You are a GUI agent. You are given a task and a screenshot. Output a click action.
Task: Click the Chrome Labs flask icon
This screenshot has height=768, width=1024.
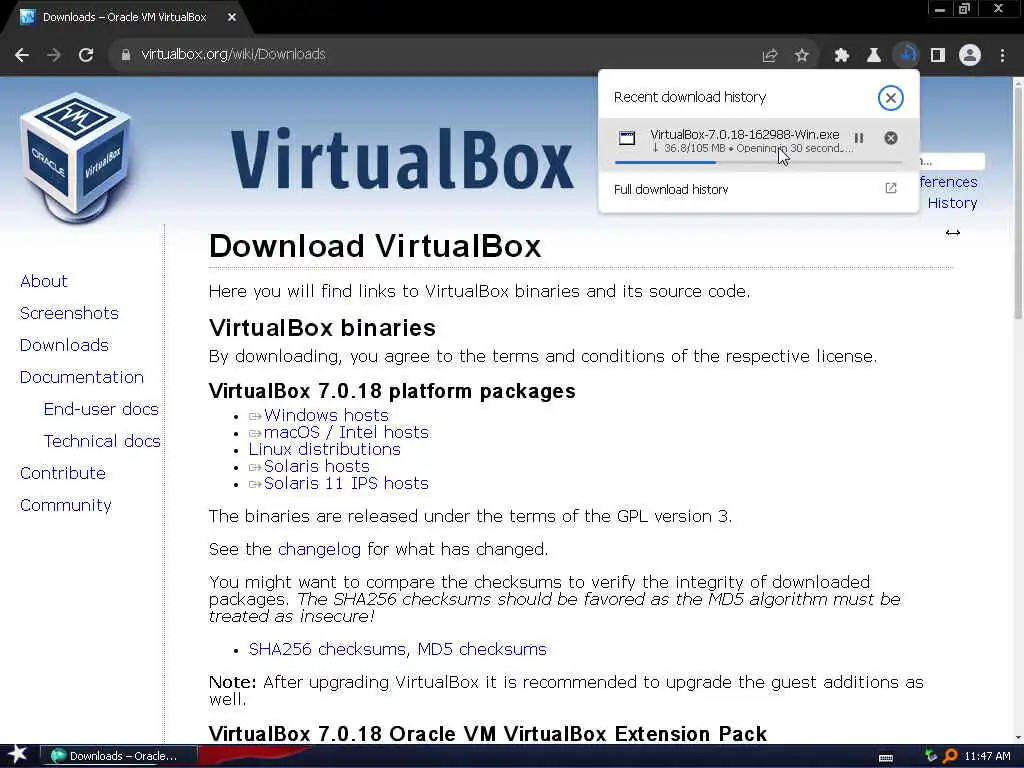(x=873, y=56)
